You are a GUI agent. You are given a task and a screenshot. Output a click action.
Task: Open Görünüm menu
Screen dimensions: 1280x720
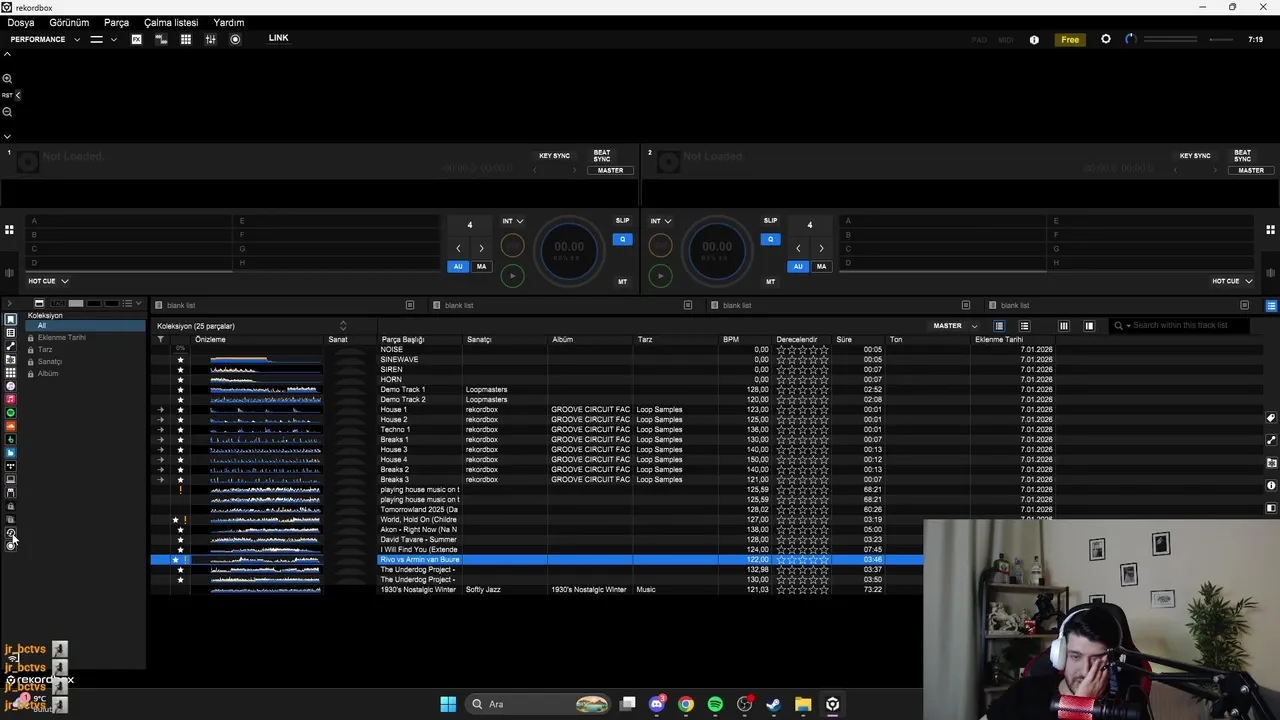coord(69,22)
